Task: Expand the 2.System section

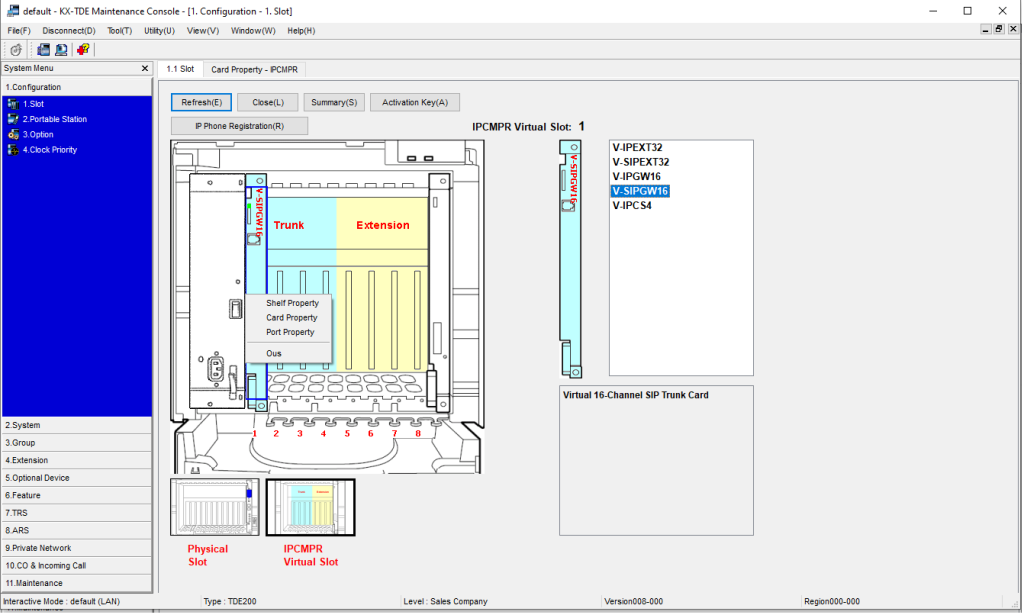Action: tap(76, 425)
